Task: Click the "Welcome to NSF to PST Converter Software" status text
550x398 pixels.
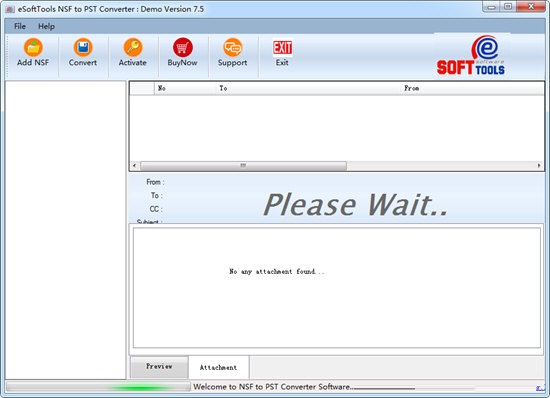Action: tap(273, 387)
